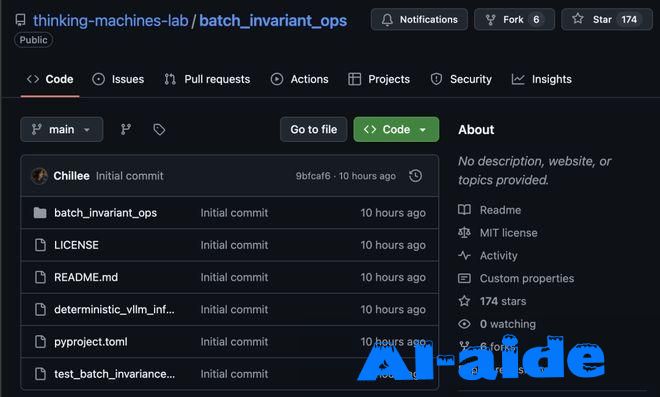Screen dimensions: 660x397
Task: Open pyproject.toml file
Action: click(90, 342)
